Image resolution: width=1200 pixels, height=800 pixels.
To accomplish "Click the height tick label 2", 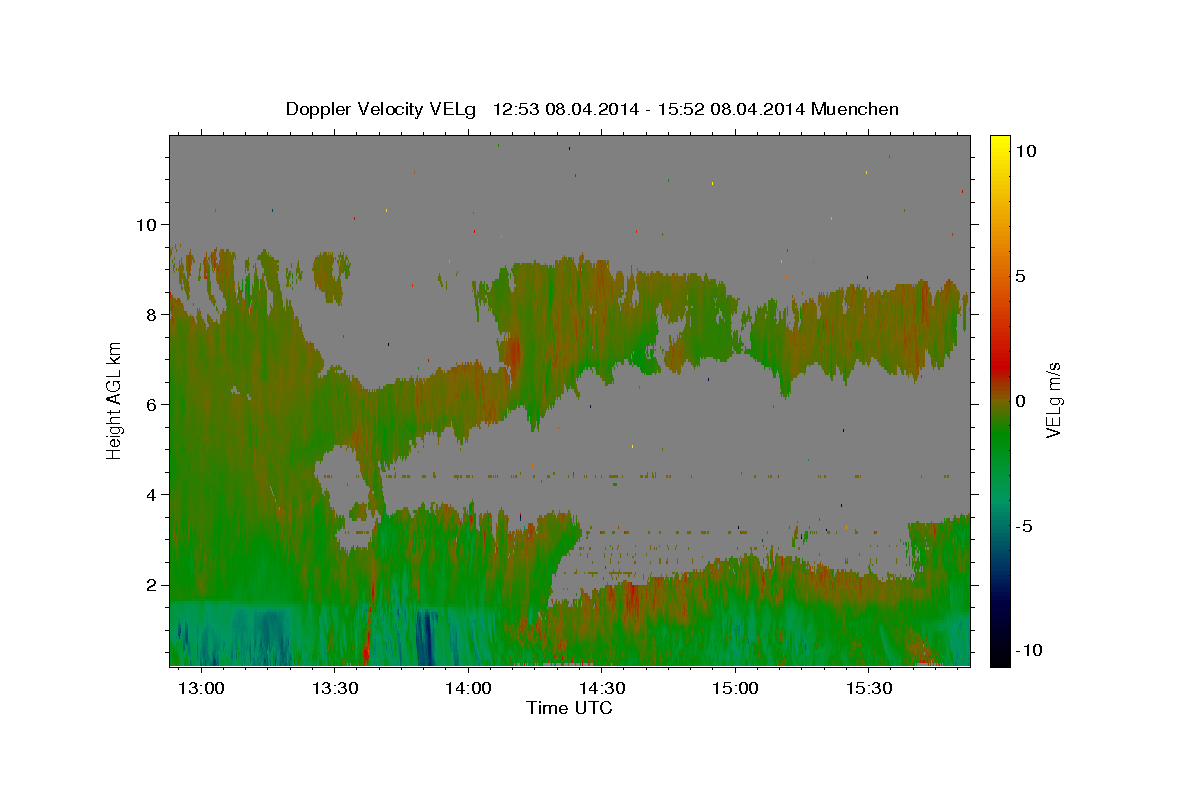I will pyautogui.click(x=151, y=584).
